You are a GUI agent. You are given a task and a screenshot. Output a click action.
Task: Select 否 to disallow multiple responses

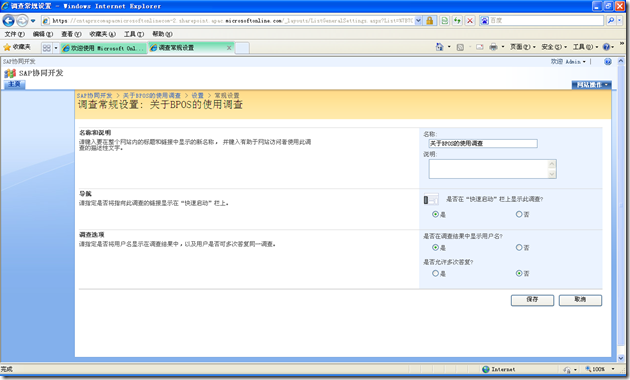coord(519,273)
